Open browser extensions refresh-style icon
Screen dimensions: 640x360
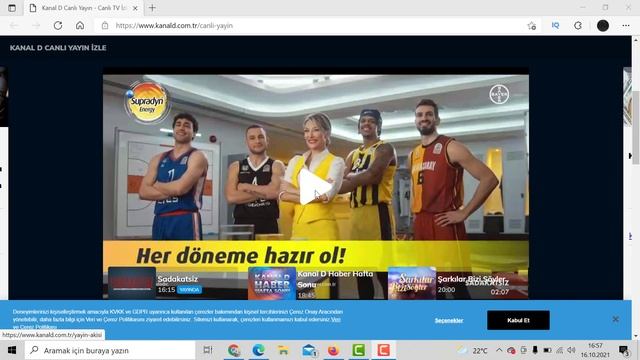pos(578,25)
